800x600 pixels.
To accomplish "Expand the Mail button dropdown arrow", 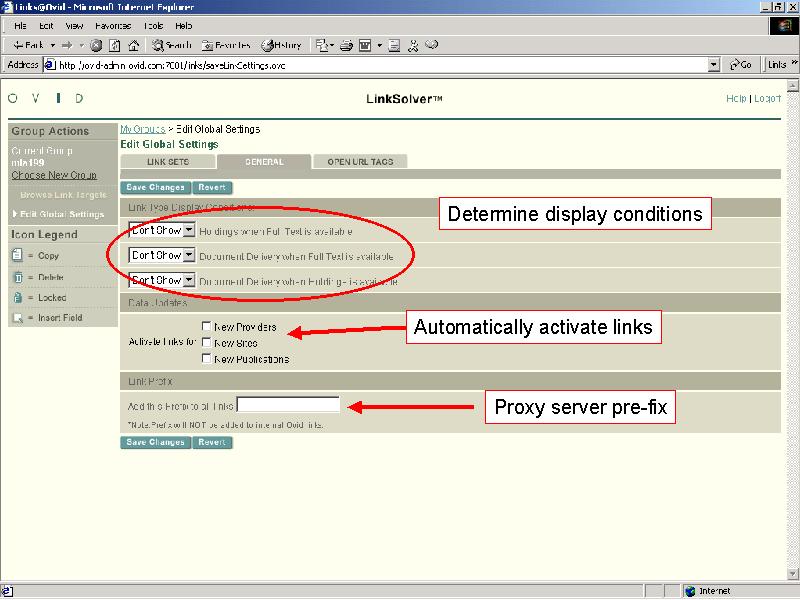I will 332,45.
